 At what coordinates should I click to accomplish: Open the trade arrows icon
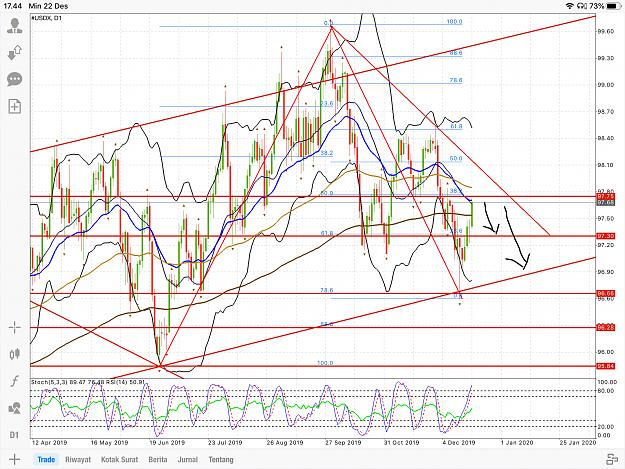pyautogui.click(x=15, y=53)
